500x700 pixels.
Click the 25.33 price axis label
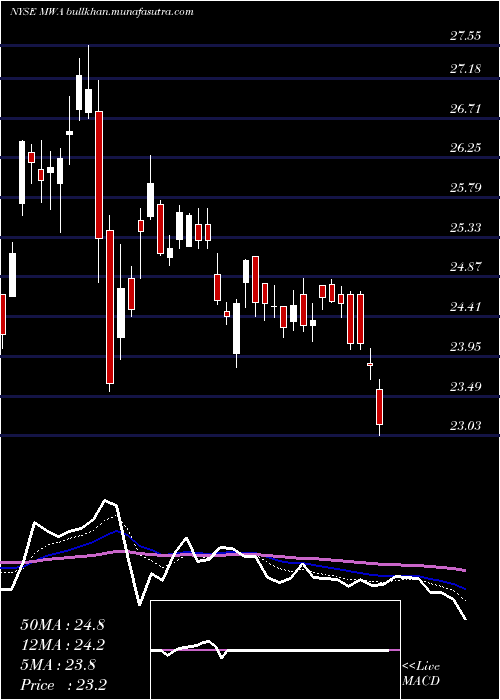pyautogui.click(x=465, y=228)
